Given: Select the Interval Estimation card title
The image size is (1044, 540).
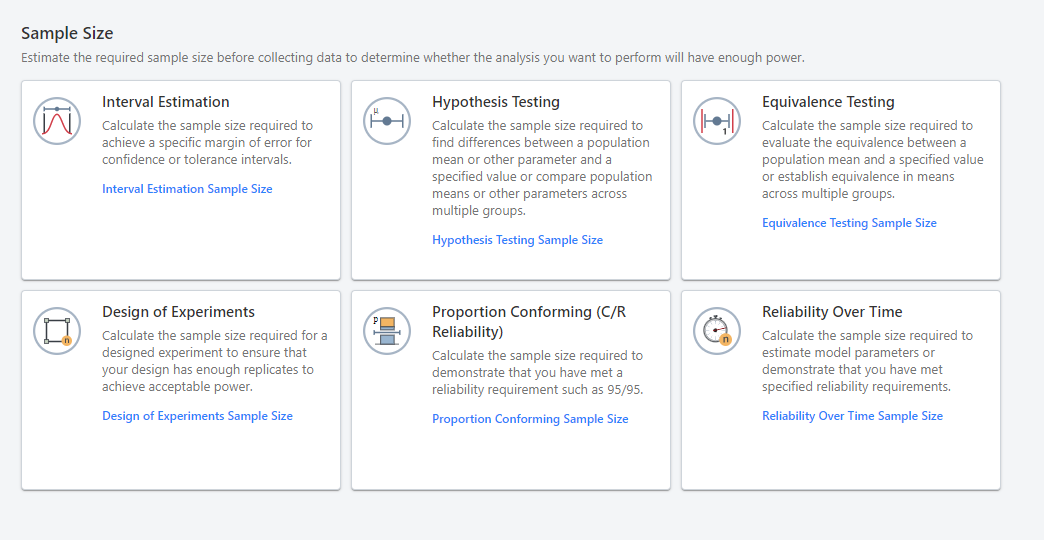Looking at the screenshot, I should (x=166, y=102).
